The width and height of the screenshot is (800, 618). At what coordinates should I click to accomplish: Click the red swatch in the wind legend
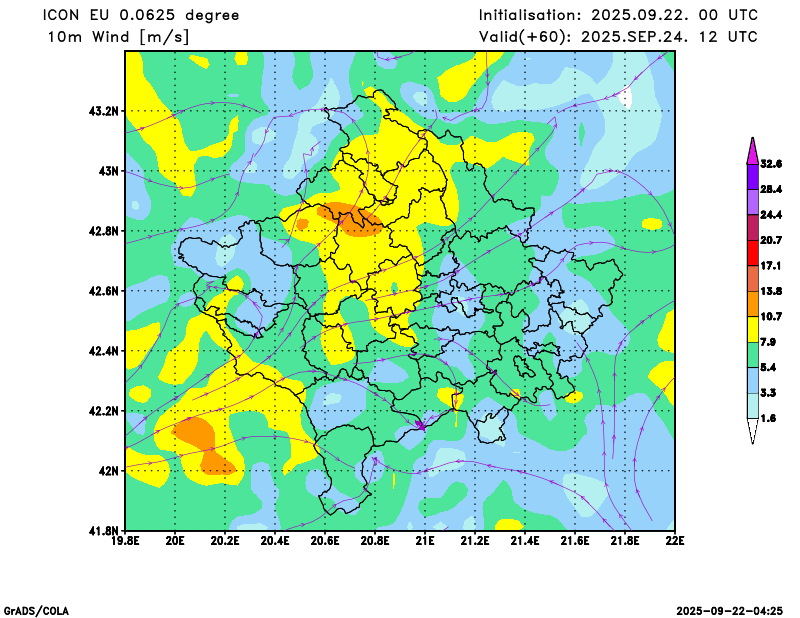[752, 253]
